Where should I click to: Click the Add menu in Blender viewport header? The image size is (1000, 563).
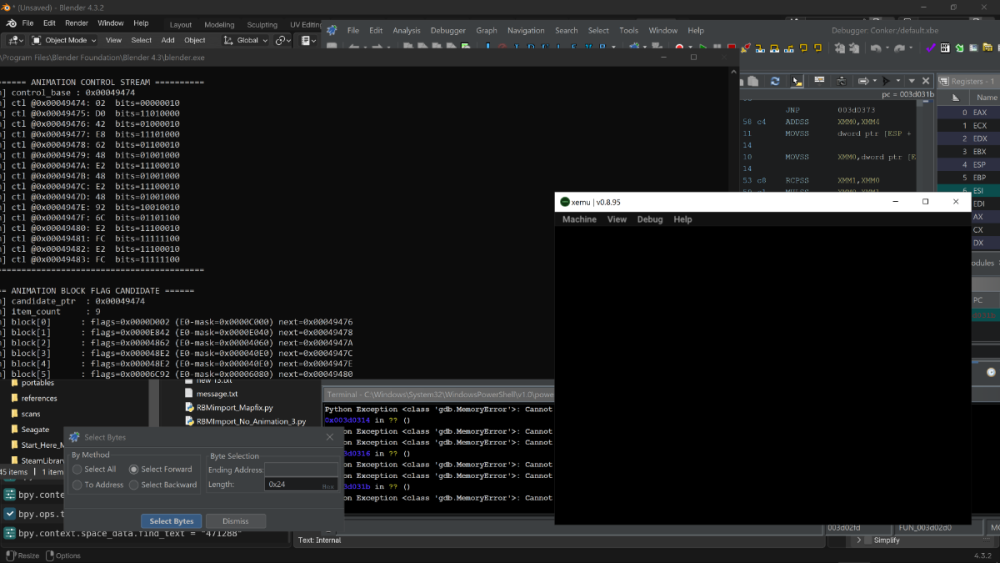[x=168, y=40]
